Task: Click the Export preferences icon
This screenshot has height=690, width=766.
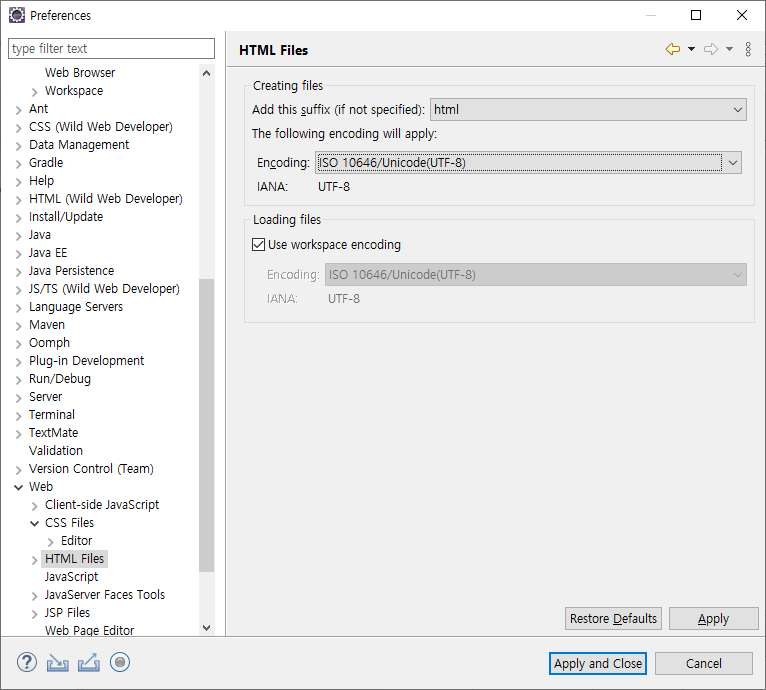Action: click(x=89, y=663)
